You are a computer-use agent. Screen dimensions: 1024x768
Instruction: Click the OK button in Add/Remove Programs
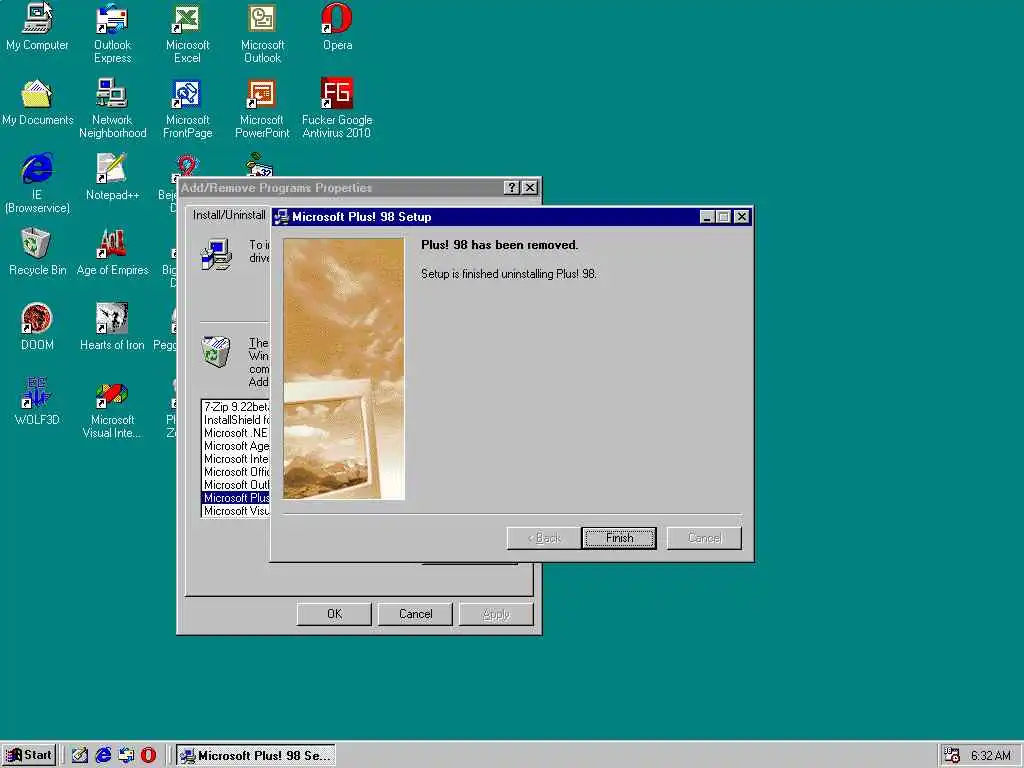(334, 614)
